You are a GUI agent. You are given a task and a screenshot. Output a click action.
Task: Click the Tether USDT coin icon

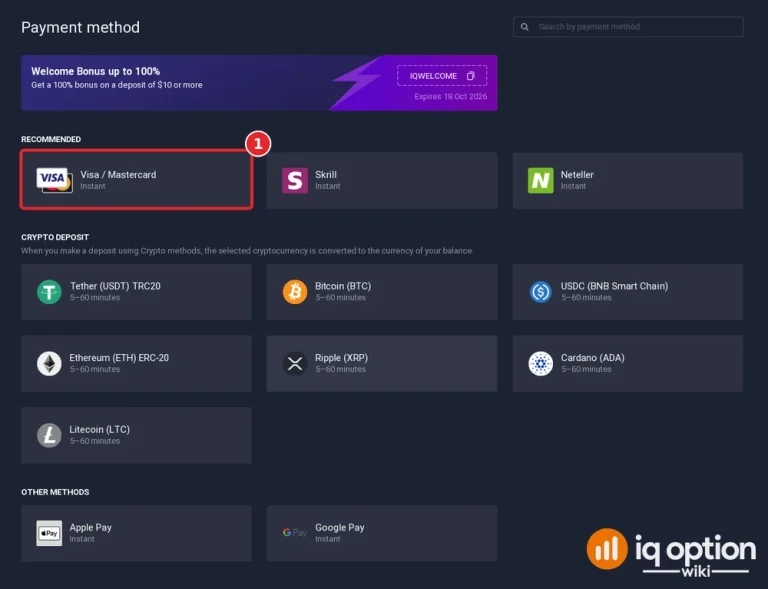(49, 292)
